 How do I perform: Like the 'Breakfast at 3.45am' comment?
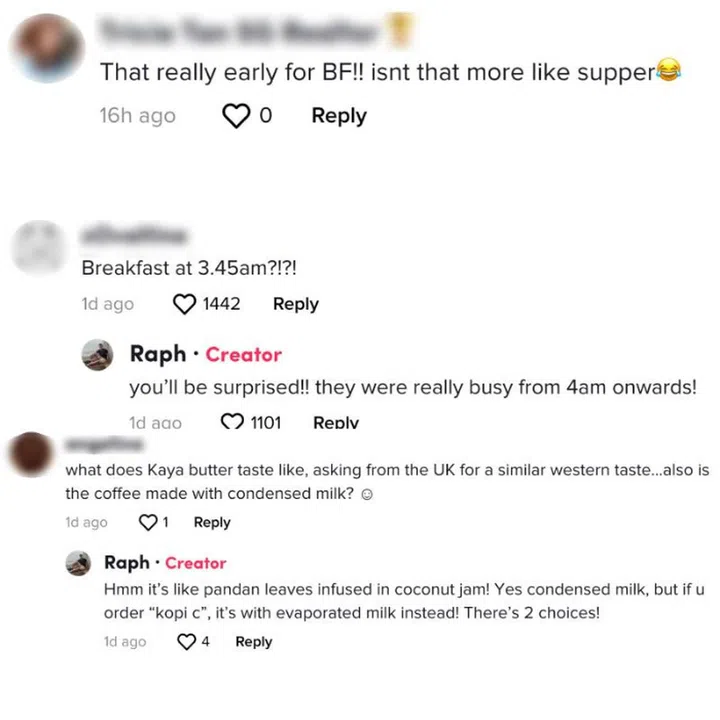pyautogui.click(x=184, y=304)
